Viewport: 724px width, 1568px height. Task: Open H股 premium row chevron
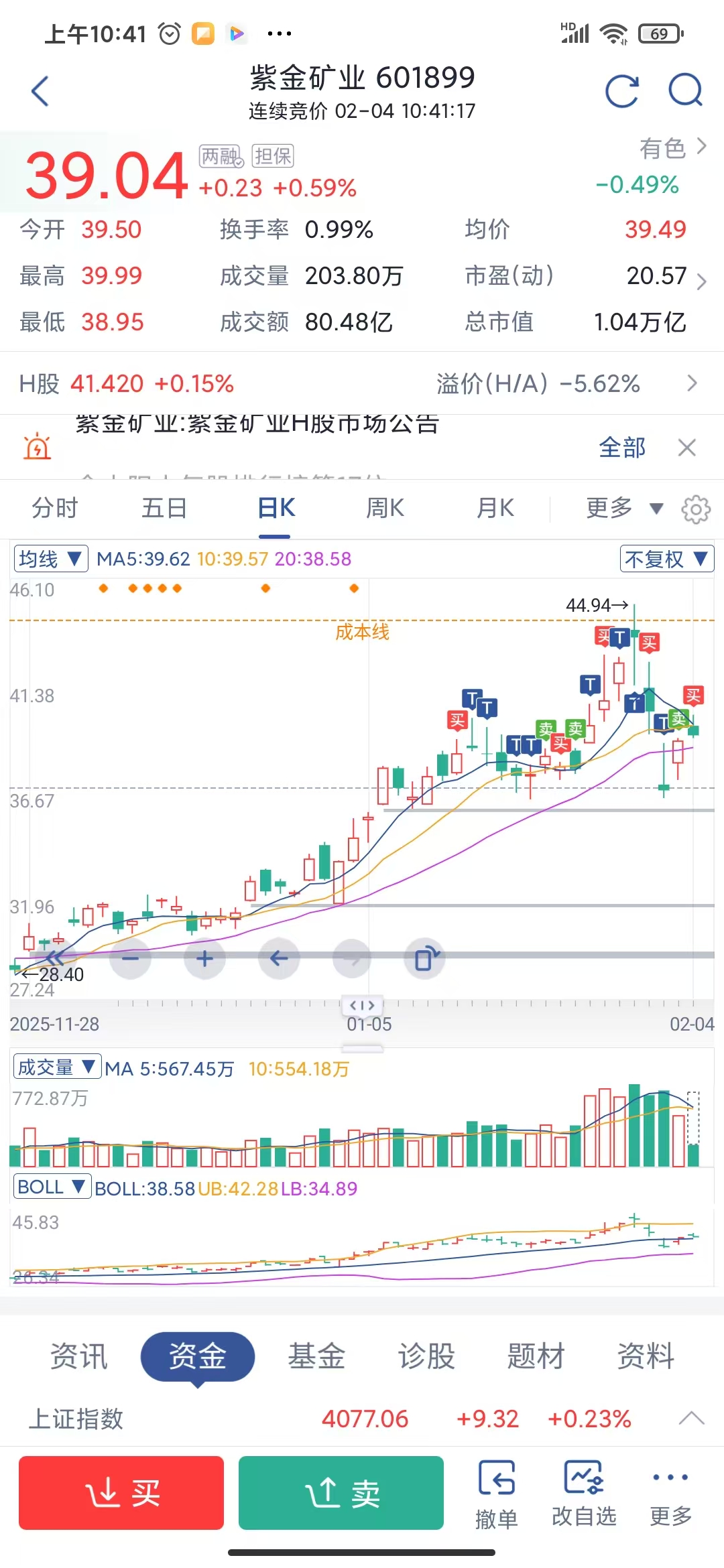click(692, 383)
